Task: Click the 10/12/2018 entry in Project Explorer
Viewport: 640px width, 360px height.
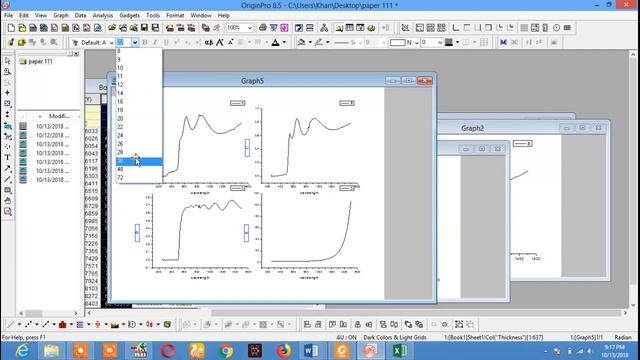Action: point(52,135)
